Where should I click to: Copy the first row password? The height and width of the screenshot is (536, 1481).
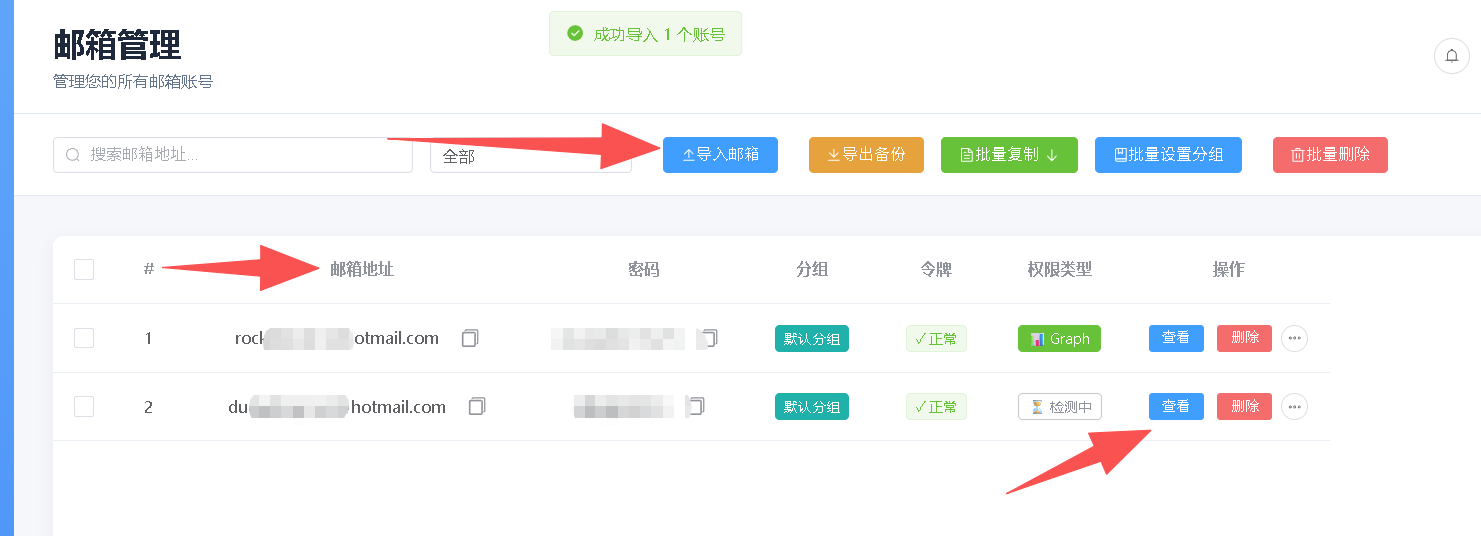(x=710, y=338)
